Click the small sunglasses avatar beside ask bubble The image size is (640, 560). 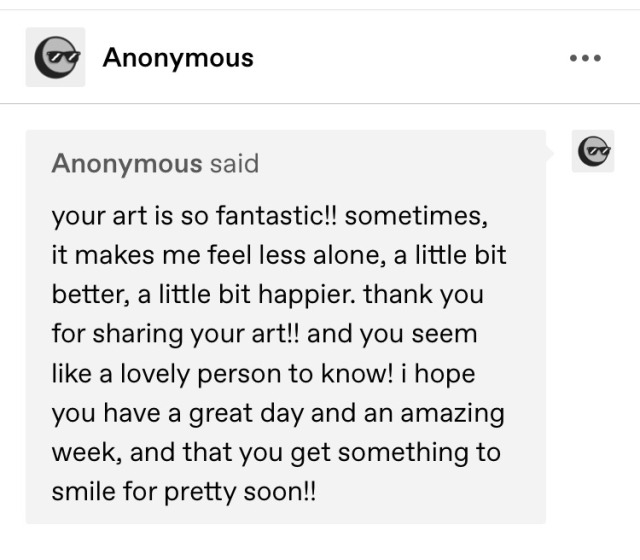tap(593, 151)
